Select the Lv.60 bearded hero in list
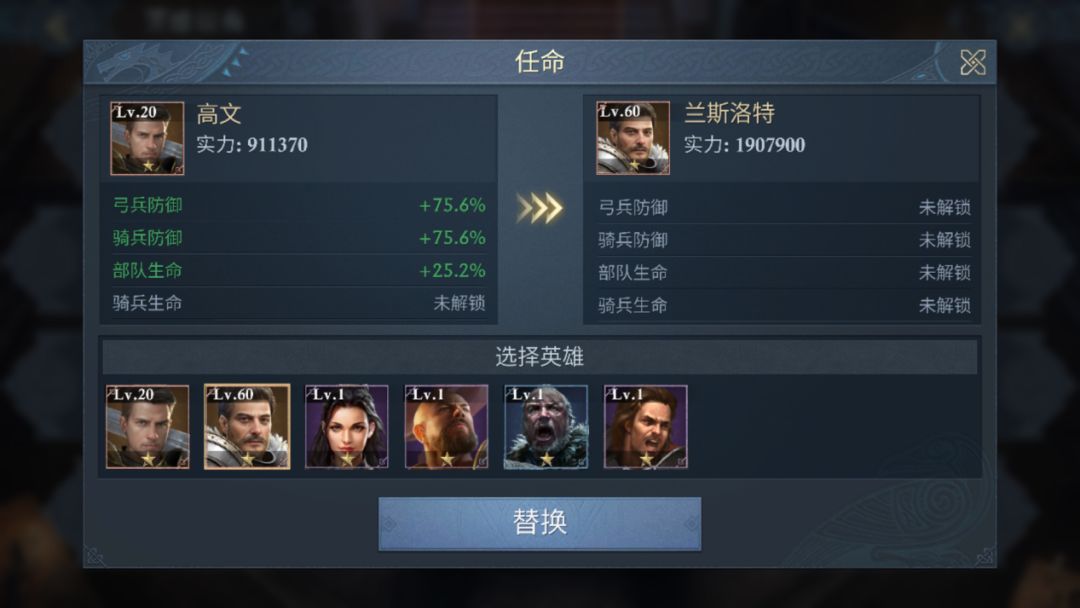This screenshot has height=608, width=1080. coord(247,427)
